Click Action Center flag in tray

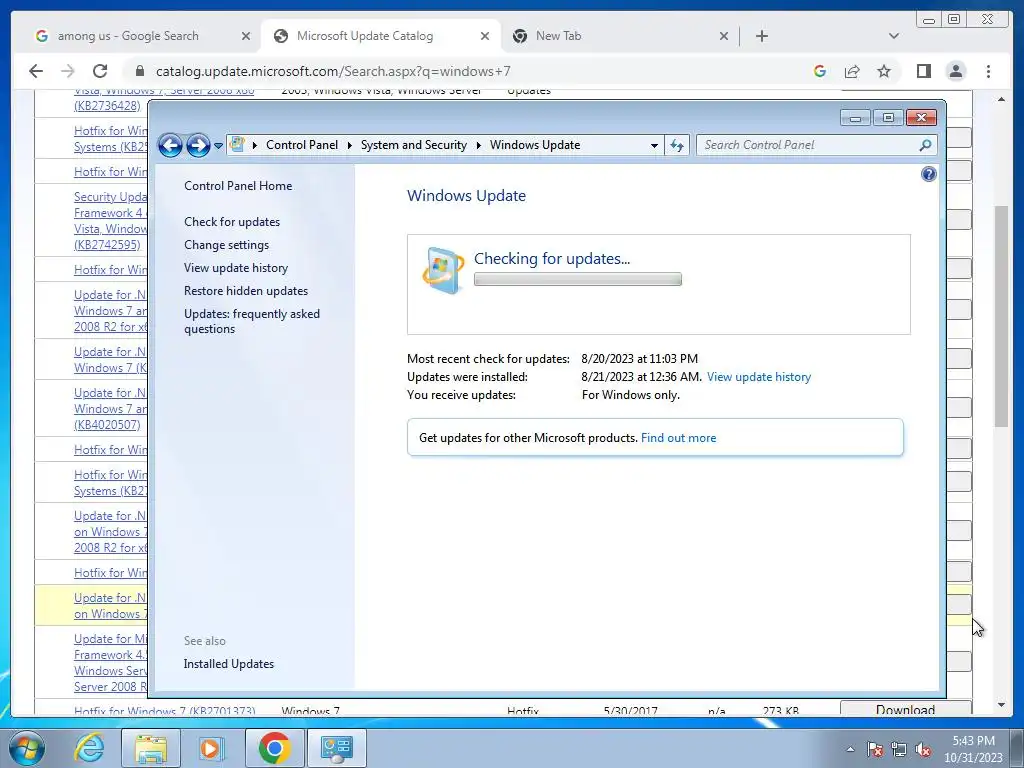click(x=875, y=750)
